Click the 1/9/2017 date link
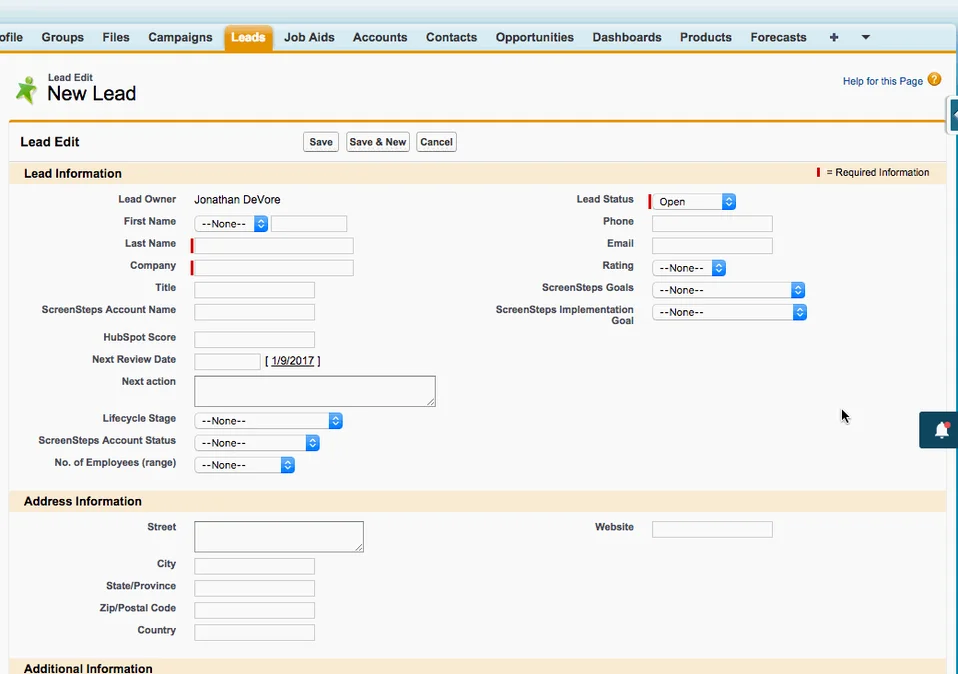The height and width of the screenshot is (674, 958). [x=293, y=361]
